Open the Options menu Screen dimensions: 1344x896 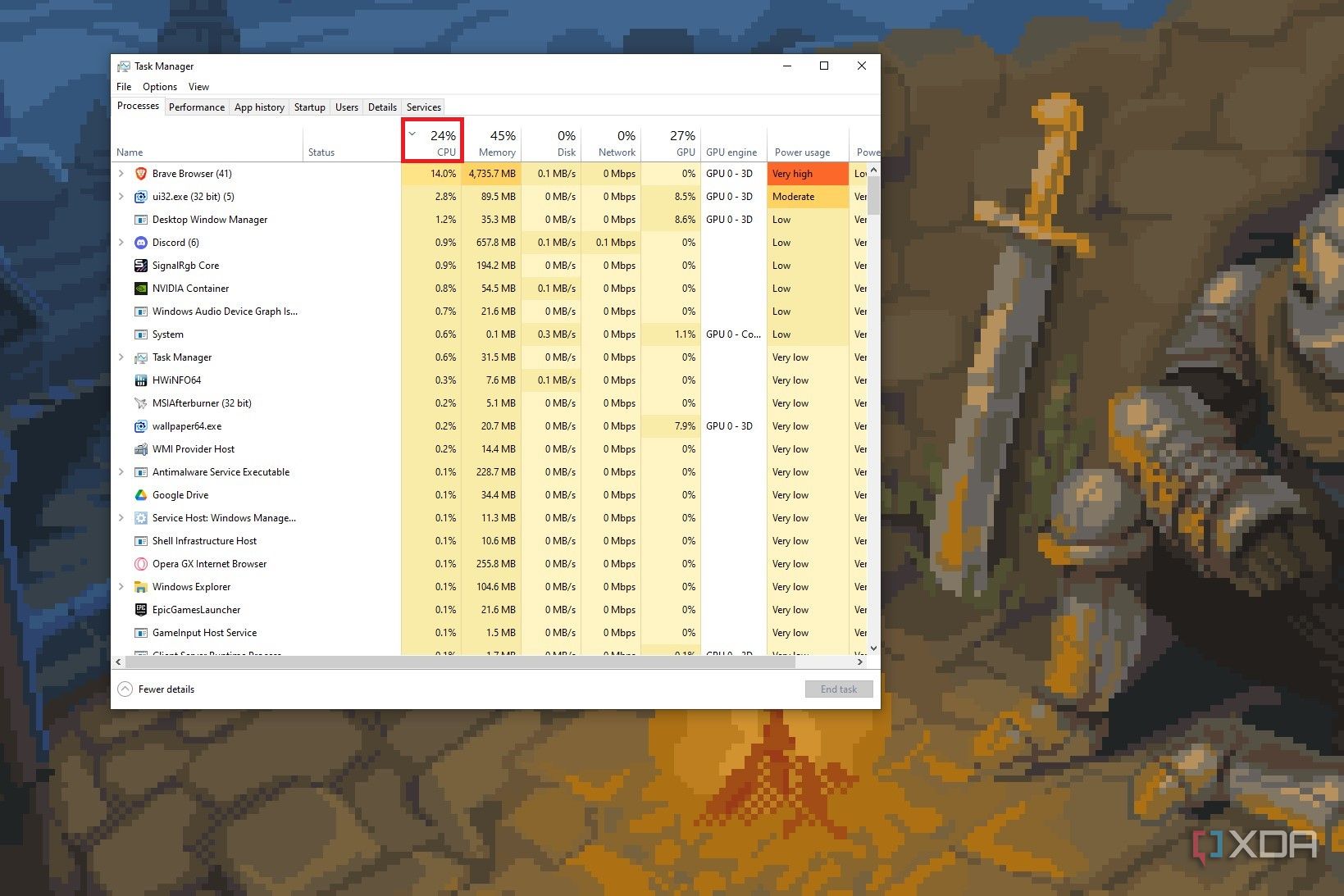click(160, 87)
